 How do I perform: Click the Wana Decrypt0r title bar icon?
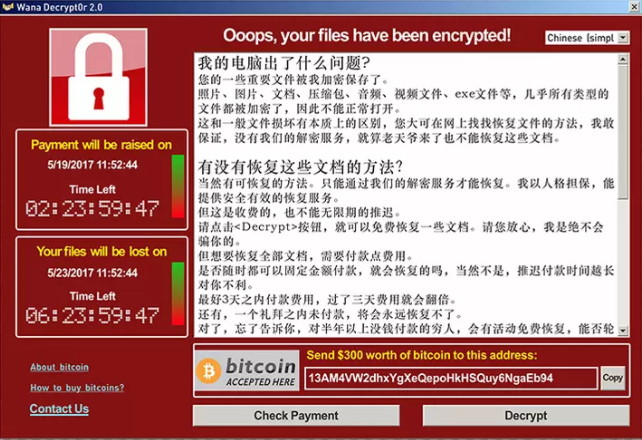8,7
